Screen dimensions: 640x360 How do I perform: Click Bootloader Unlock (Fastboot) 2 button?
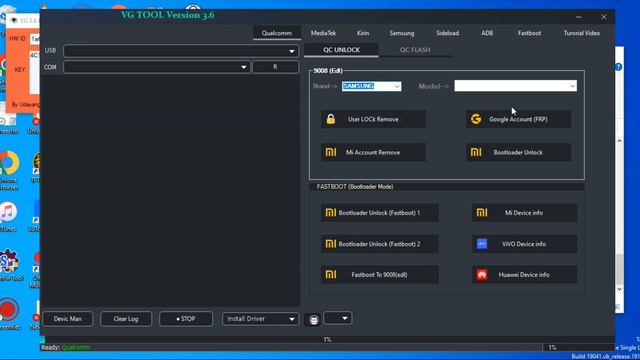click(380, 244)
